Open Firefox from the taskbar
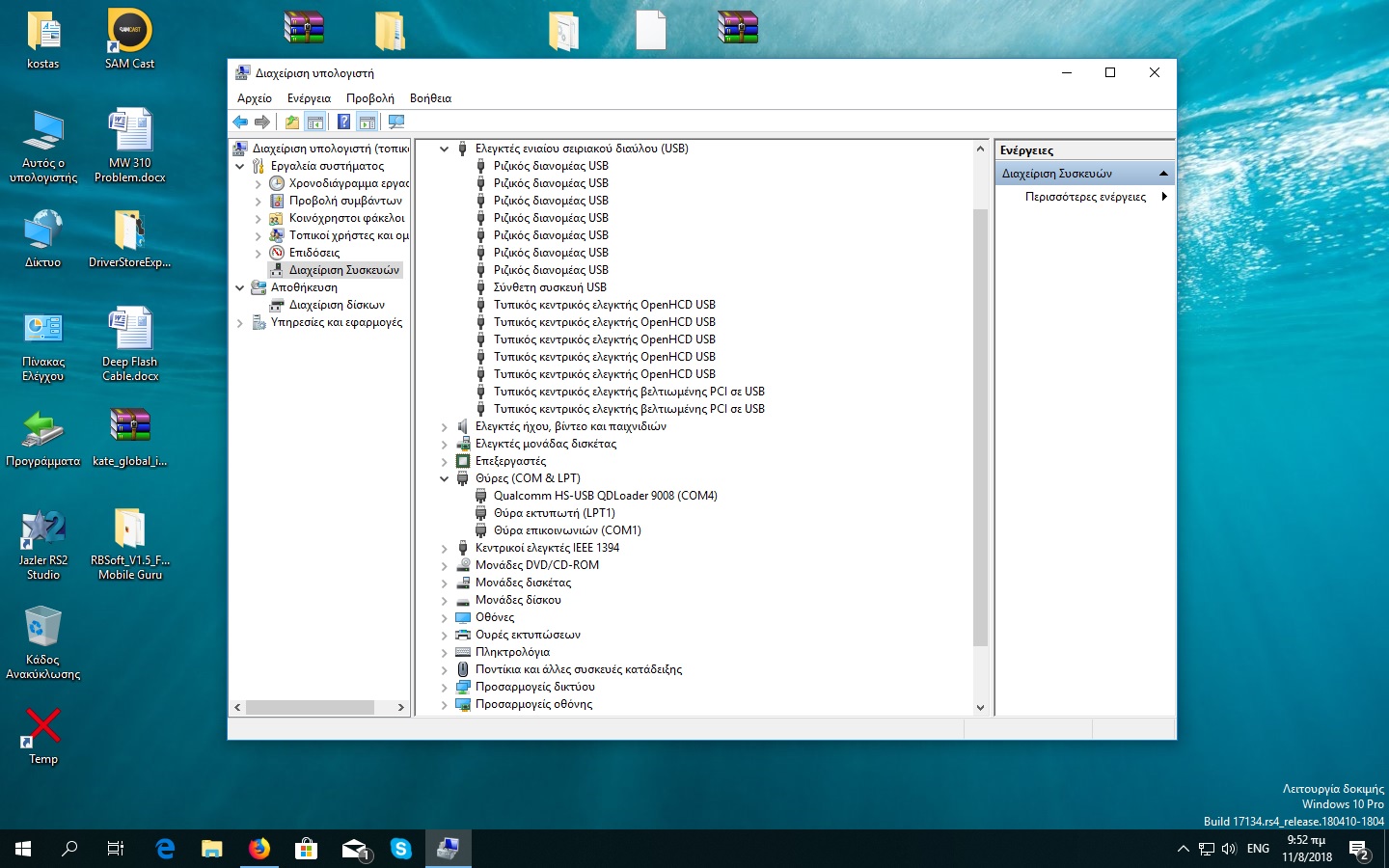The width and height of the screenshot is (1389, 868). (x=259, y=849)
